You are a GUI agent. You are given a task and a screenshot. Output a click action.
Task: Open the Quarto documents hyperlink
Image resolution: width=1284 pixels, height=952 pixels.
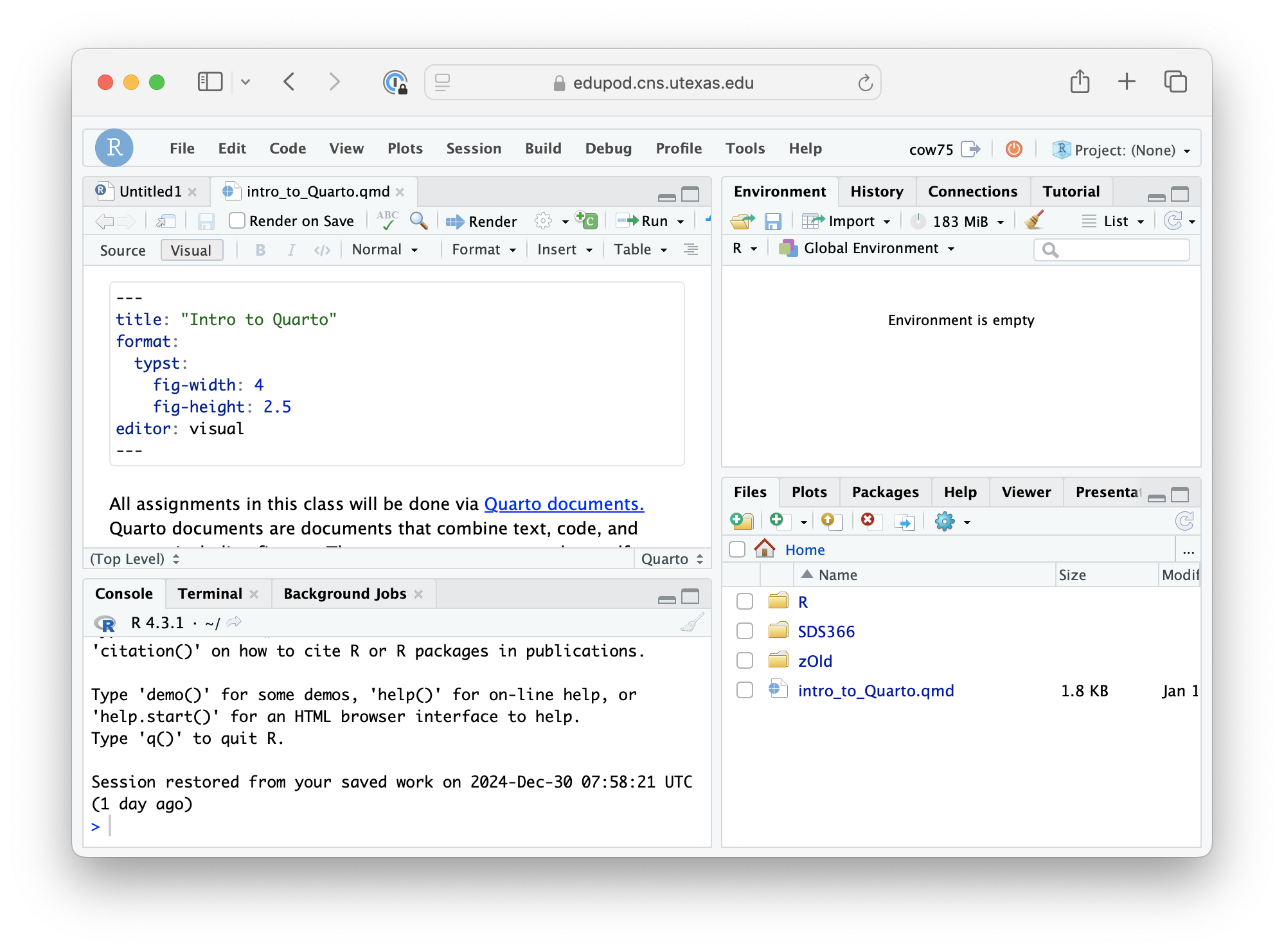pyautogui.click(x=564, y=504)
